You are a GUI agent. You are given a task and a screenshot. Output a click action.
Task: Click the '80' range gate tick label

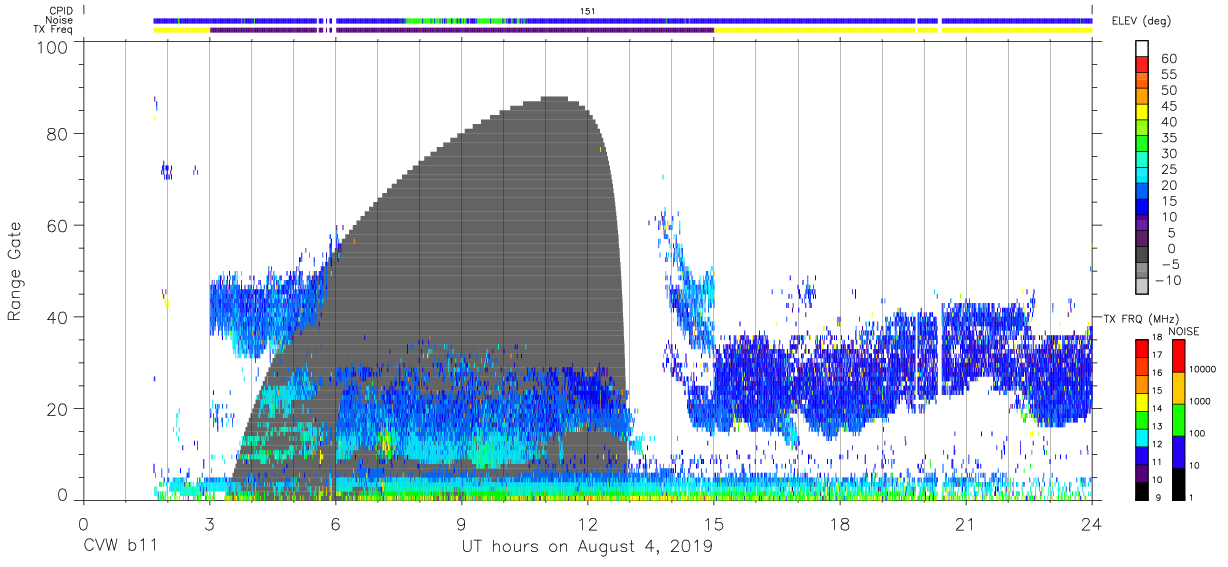point(59,134)
